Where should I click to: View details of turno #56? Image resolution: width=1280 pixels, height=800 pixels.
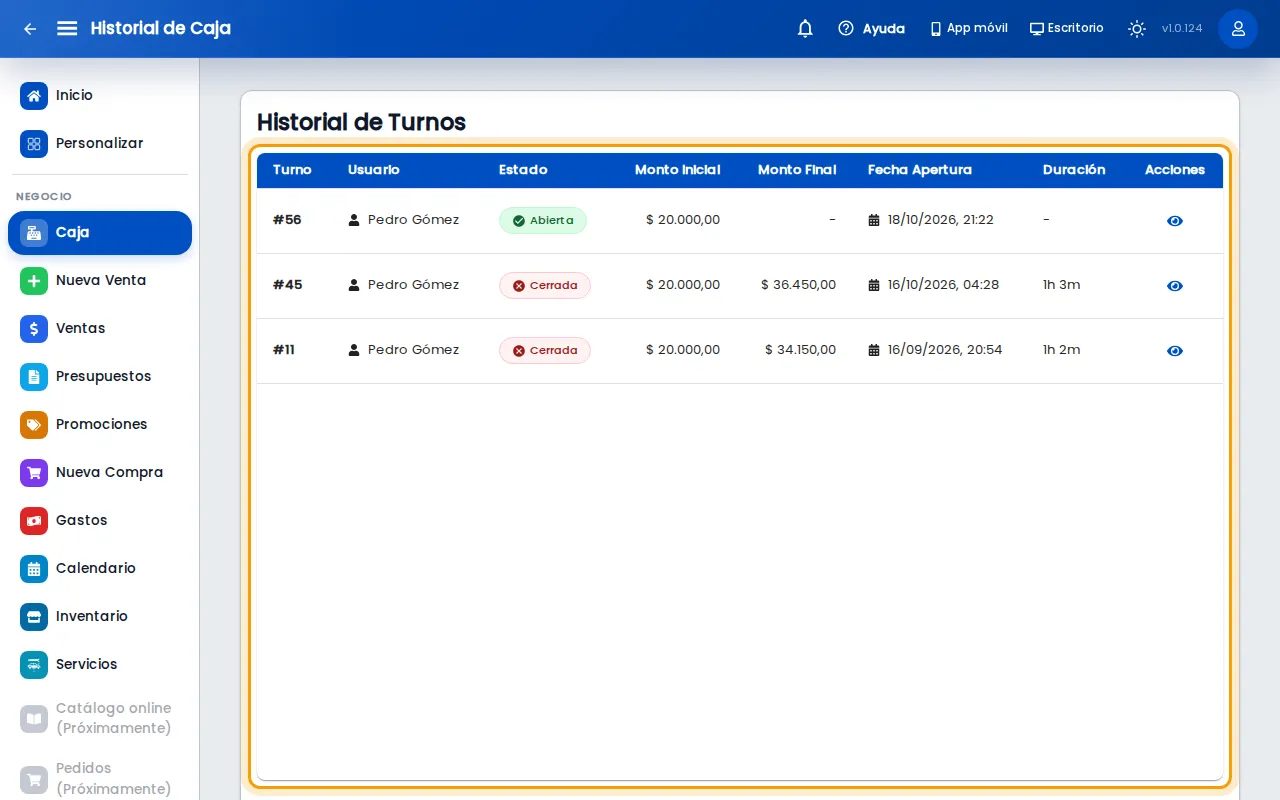coord(1175,221)
